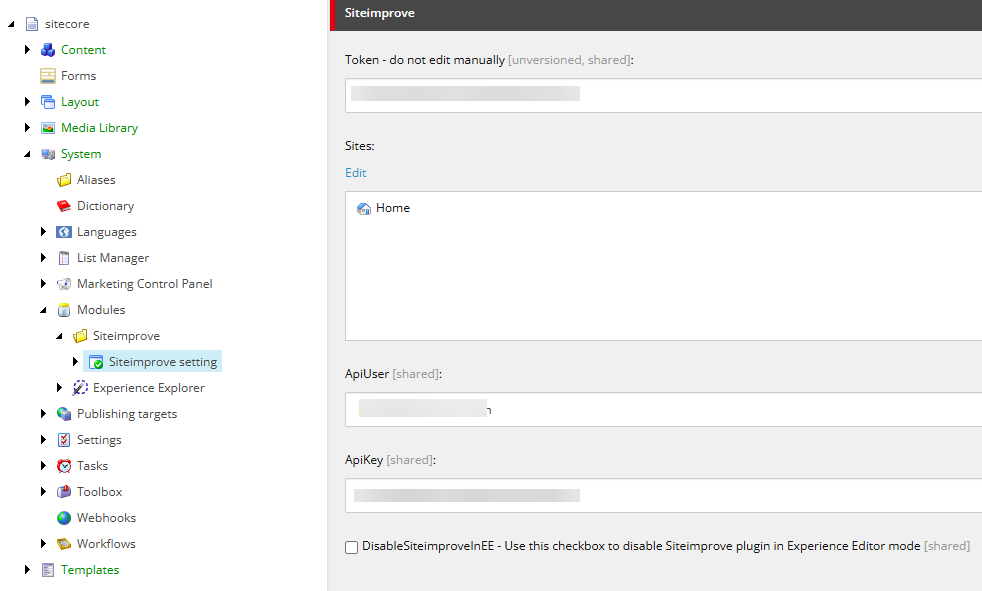
Task: Click the Siteimprove section header
Action: tap(656, 15)
